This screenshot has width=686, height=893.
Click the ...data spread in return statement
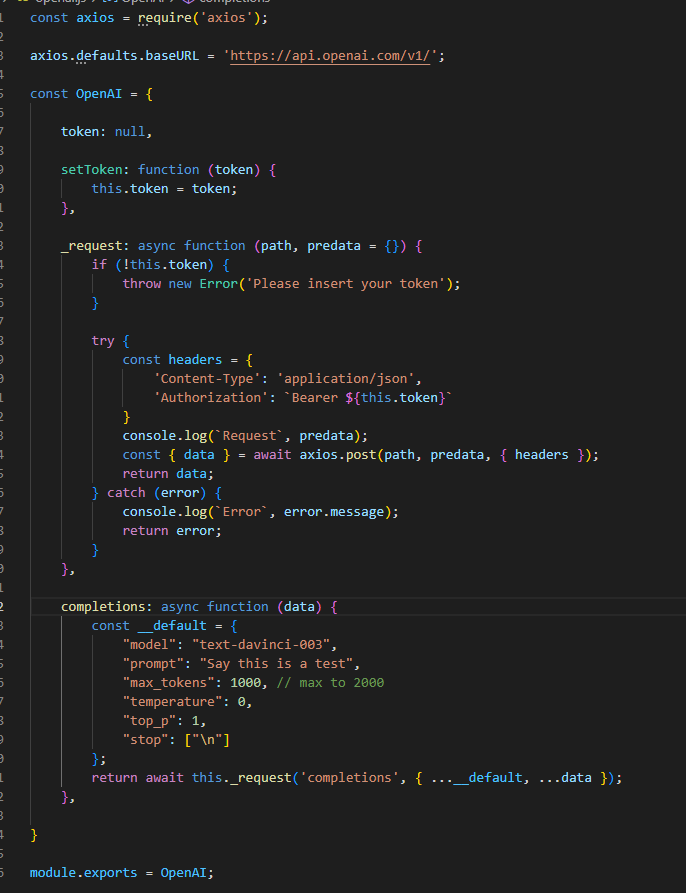click(565, 777)
